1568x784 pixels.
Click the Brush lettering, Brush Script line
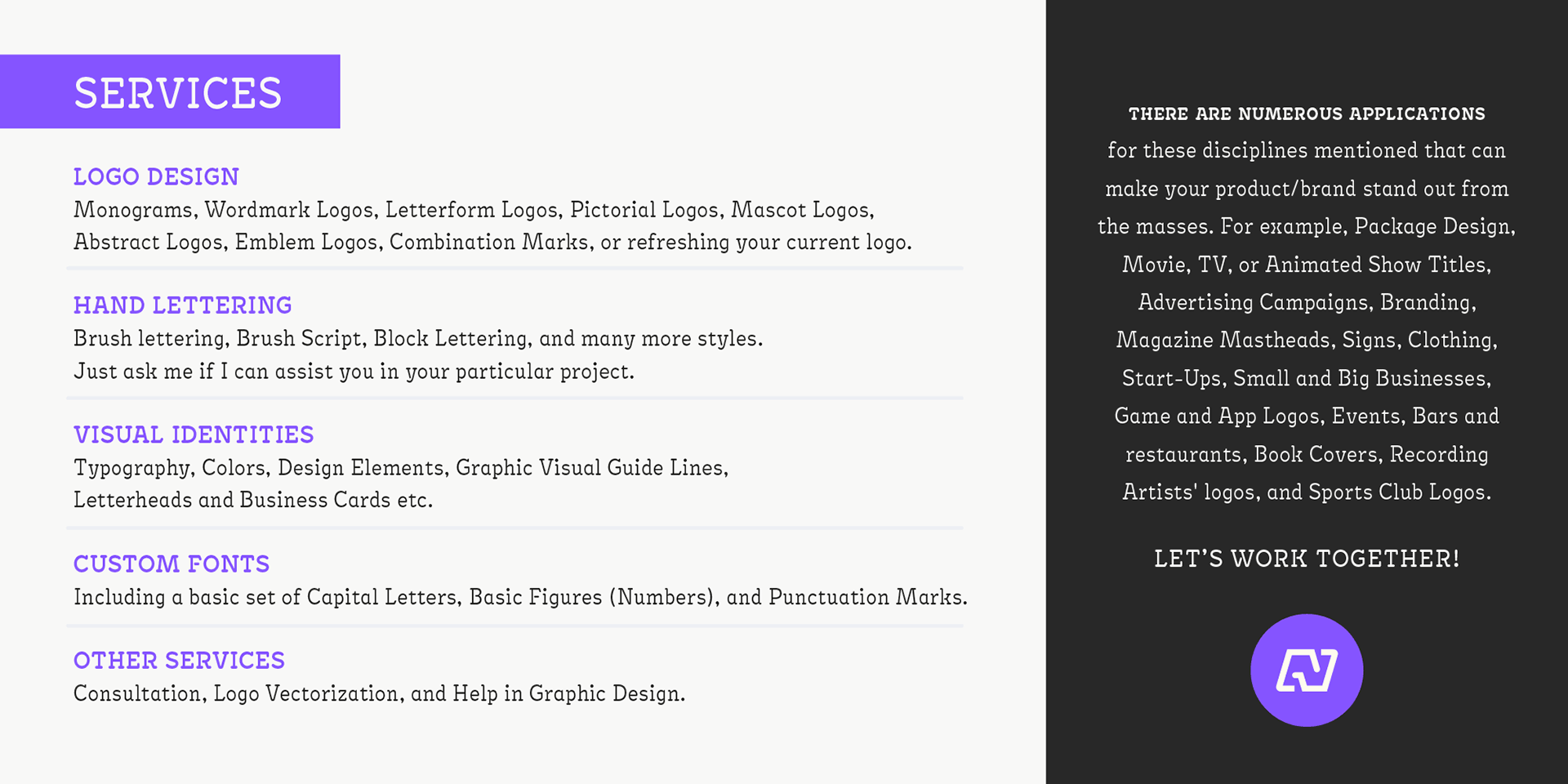click(418, 339)
